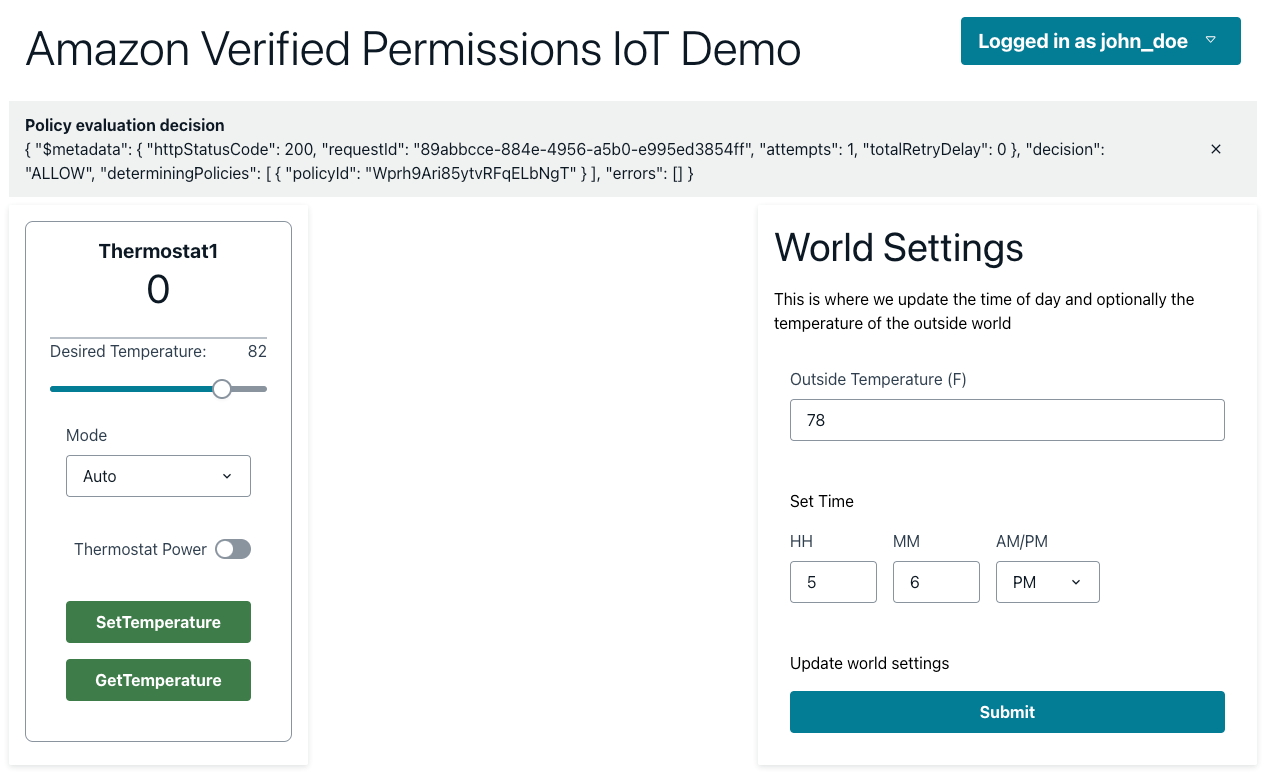
Task: Click the Amazon Verified Permissions IoT Demo title
Action: [413, 48]
